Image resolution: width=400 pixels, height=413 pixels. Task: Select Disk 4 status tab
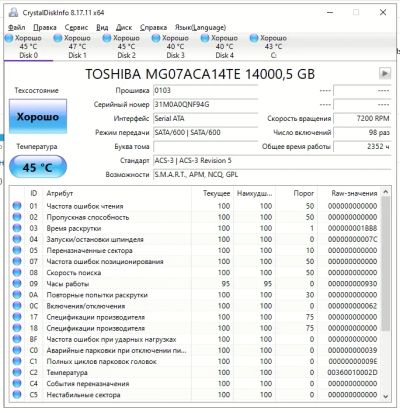point(224,47)
